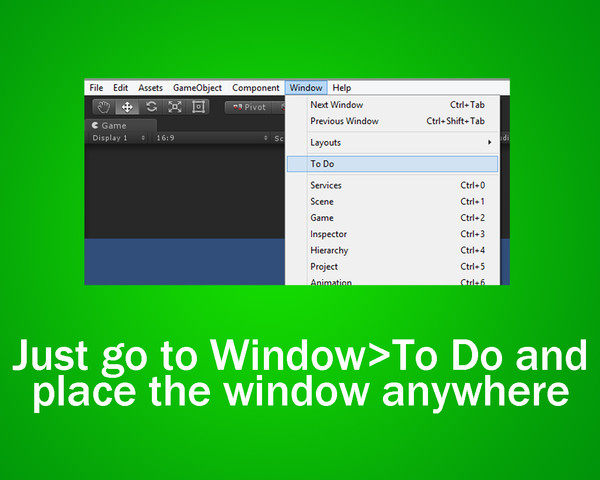This screenshot has height=480, width=600.
Task: Select To Do in Window menu
Action: pos(393,164)
